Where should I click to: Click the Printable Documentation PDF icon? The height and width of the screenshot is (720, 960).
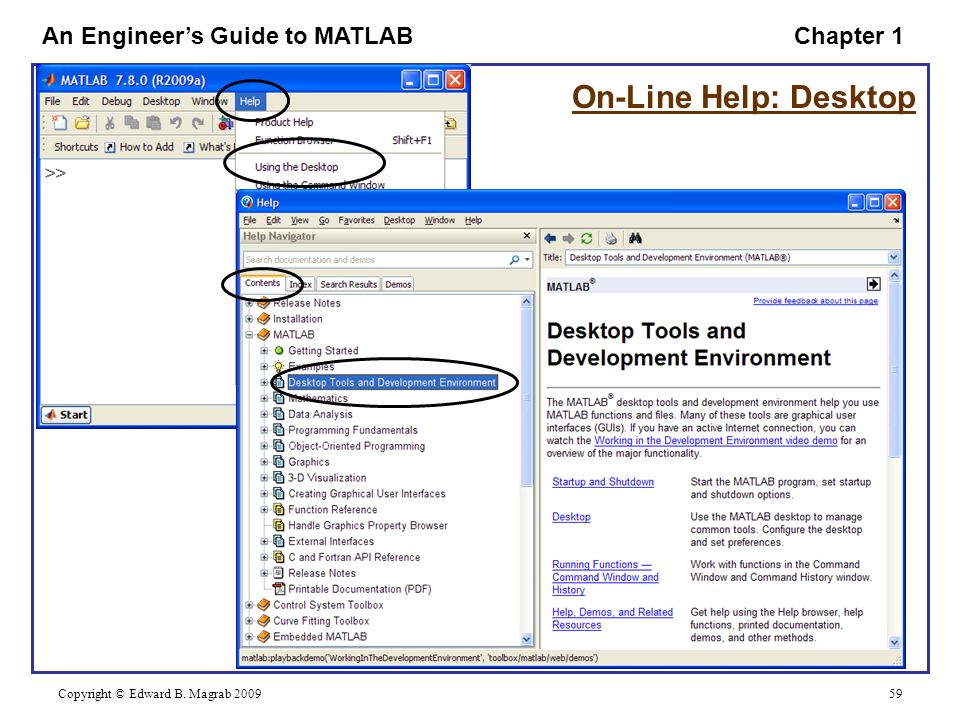click(x=279, y=589)
